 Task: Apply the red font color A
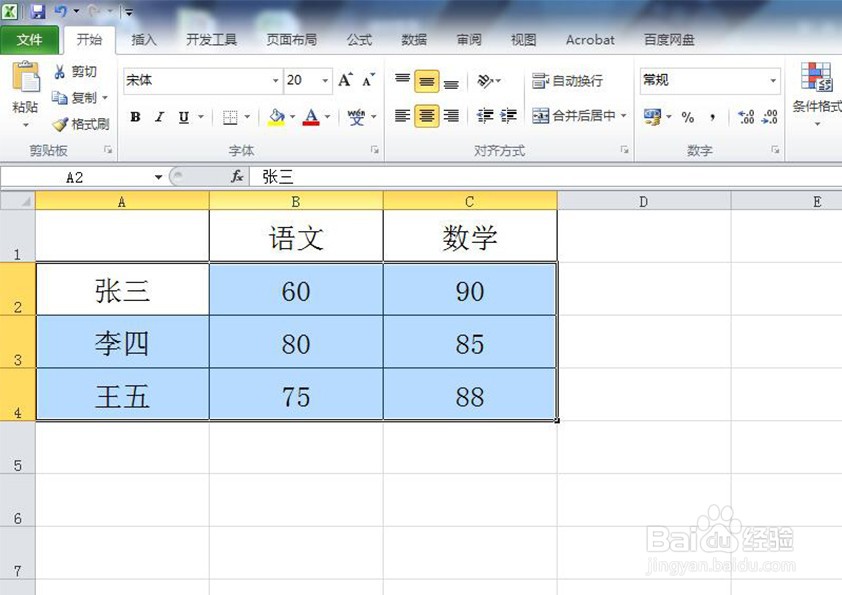click(311, 117)
